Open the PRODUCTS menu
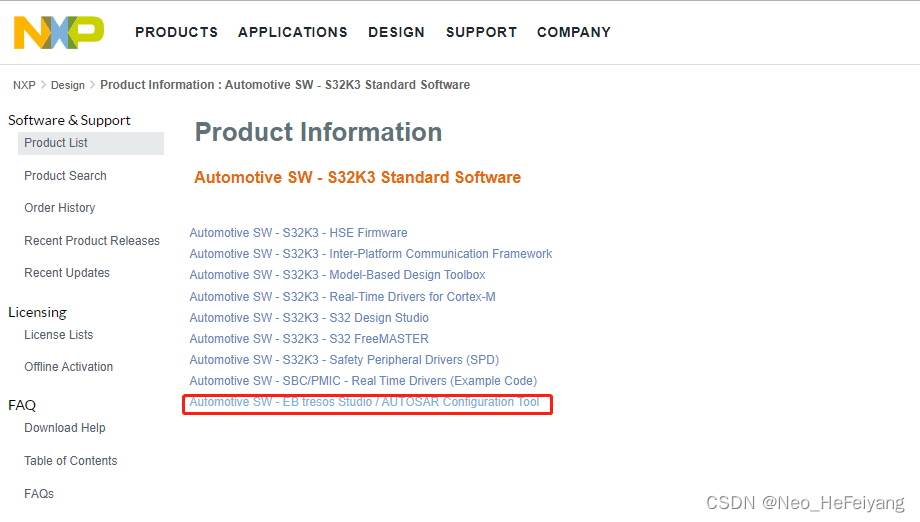920x522 pixels. 176,32
